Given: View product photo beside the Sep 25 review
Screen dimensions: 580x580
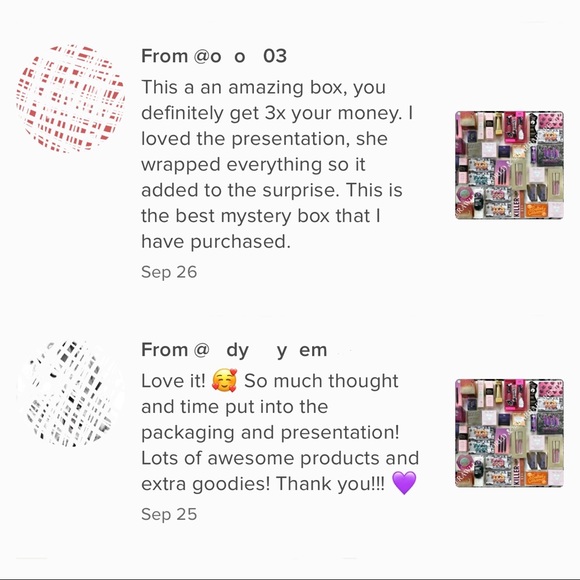Looking at the screenshot, I should tap(509, 433).
